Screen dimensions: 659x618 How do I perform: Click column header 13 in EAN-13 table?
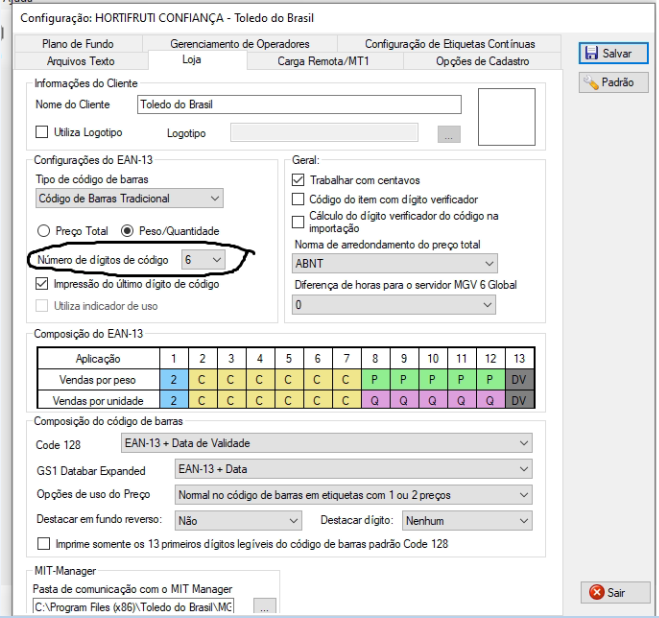coord(519,359)
